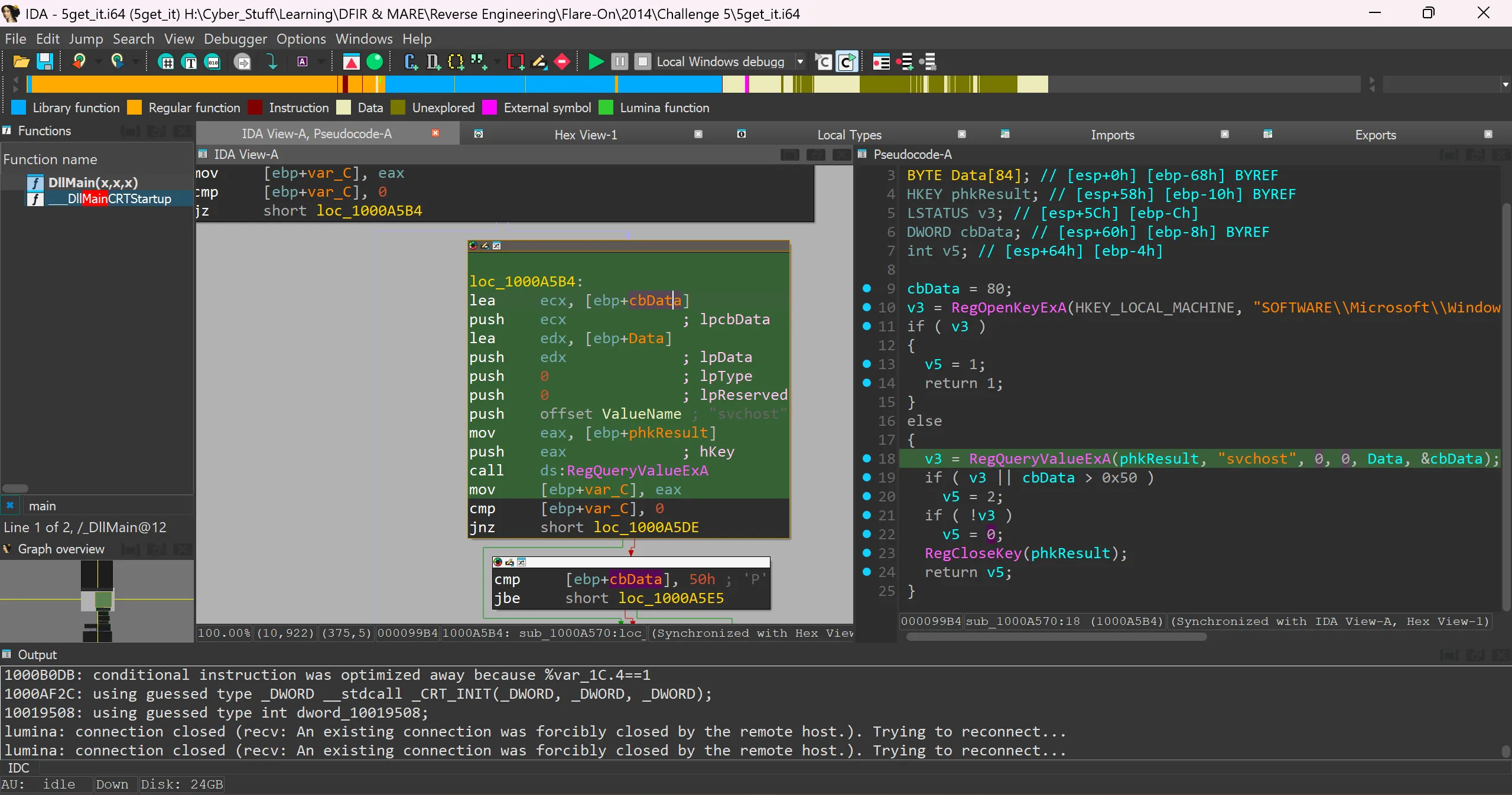Open the dropdown arrow beside the jump-back icon
The height and width of the screenshot is (795, 1512).
pyautogui.click(x=98, y=61)
